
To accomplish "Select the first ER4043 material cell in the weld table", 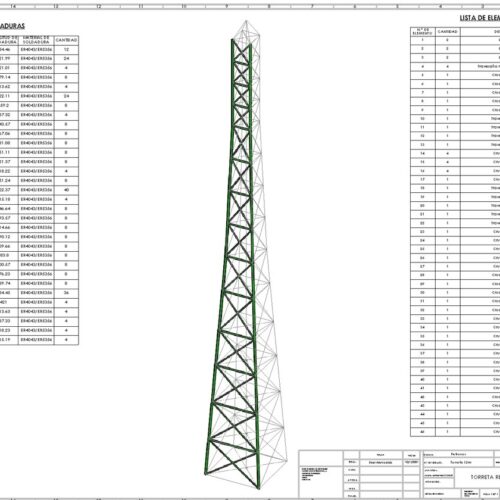I will (36, 49).
